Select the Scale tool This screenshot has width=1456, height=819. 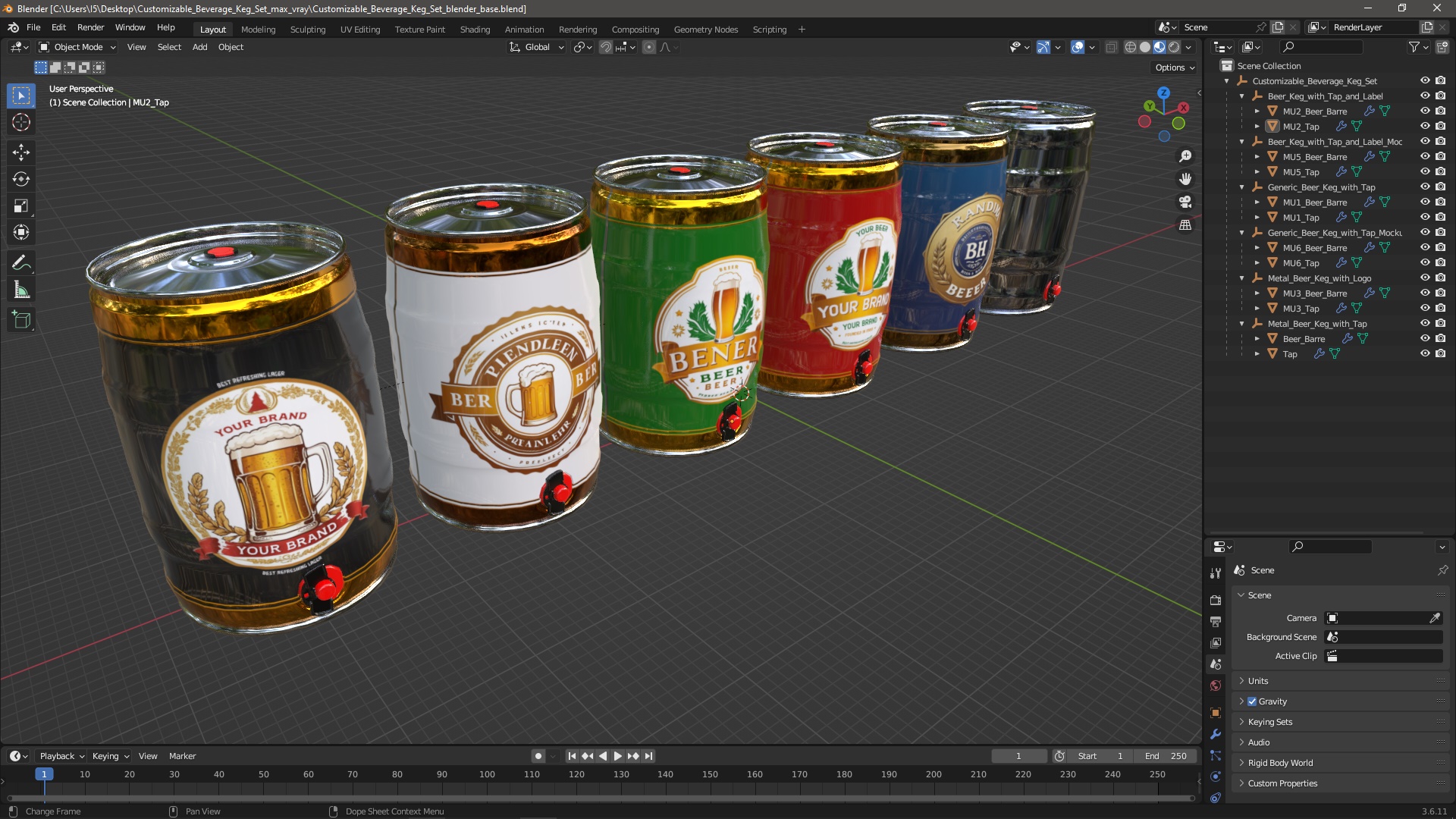pos(21,206)
